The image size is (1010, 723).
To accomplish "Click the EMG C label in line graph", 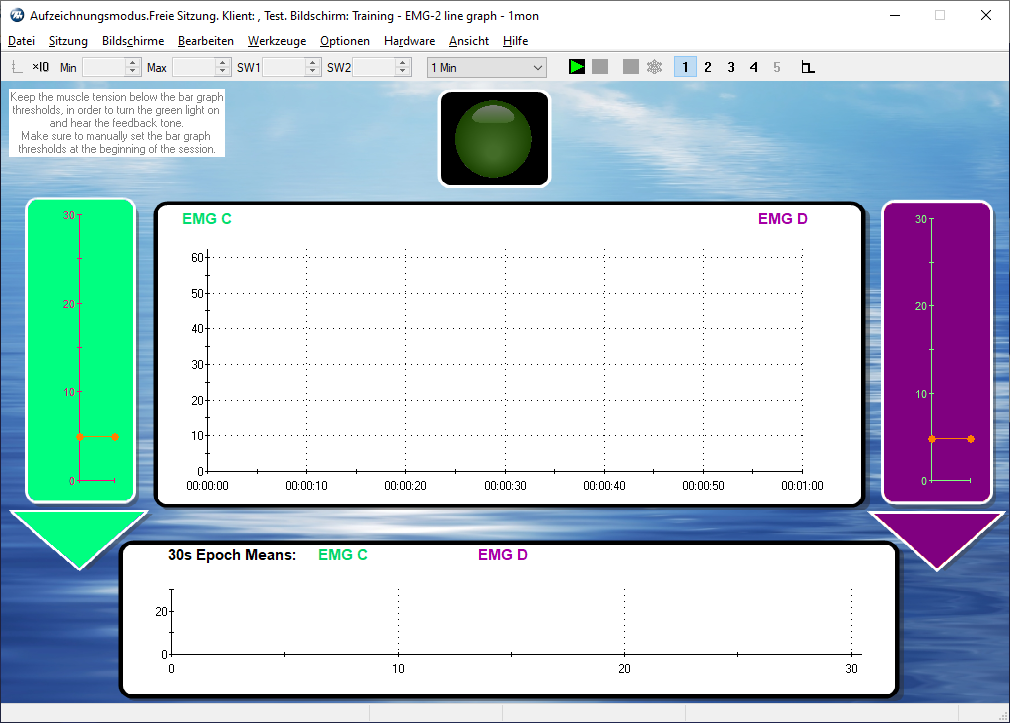I will [207, 219].
